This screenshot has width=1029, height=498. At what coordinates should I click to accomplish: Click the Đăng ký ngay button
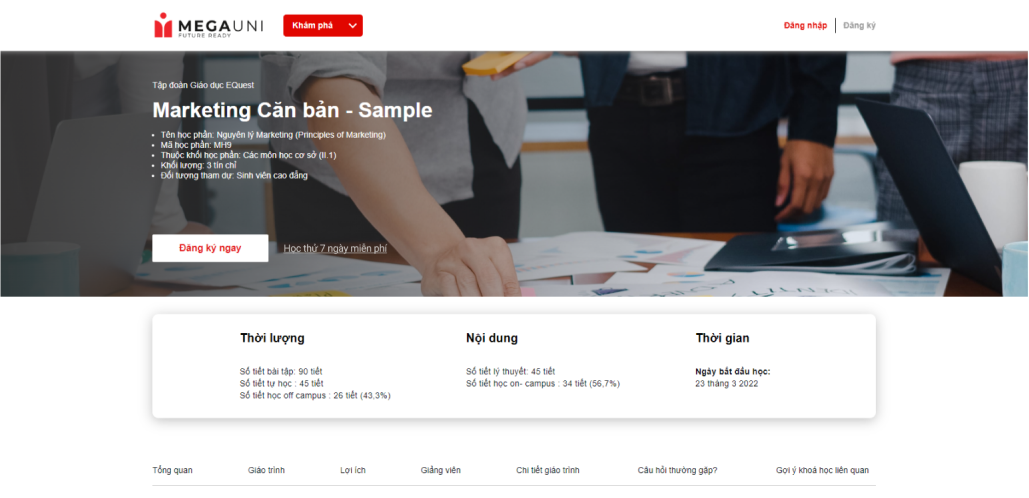[x=210, y=248]
